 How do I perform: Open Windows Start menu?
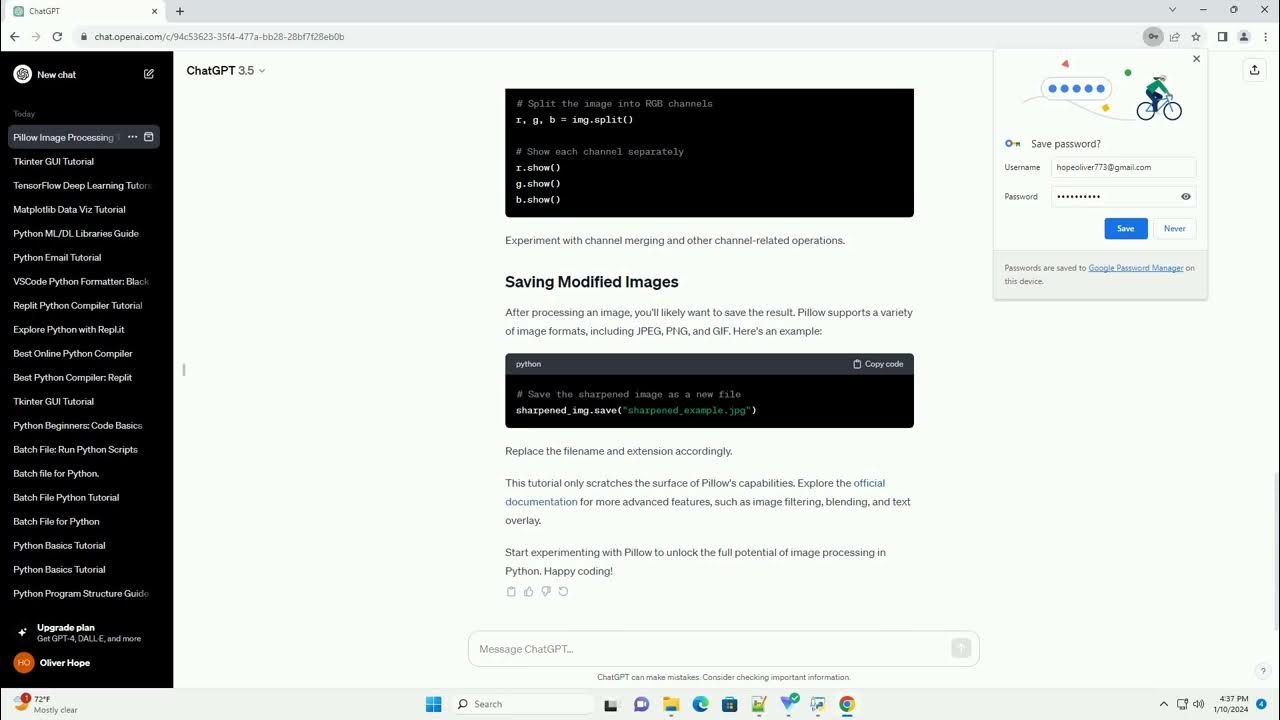tap(433, 704)
